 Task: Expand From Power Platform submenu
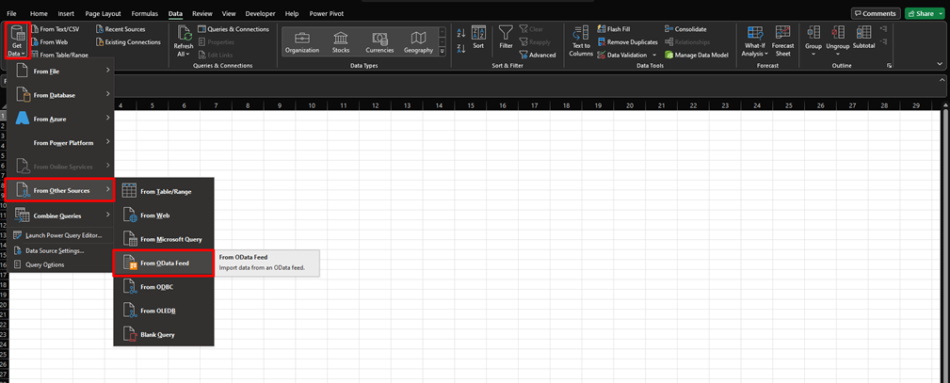click(62, 142)
